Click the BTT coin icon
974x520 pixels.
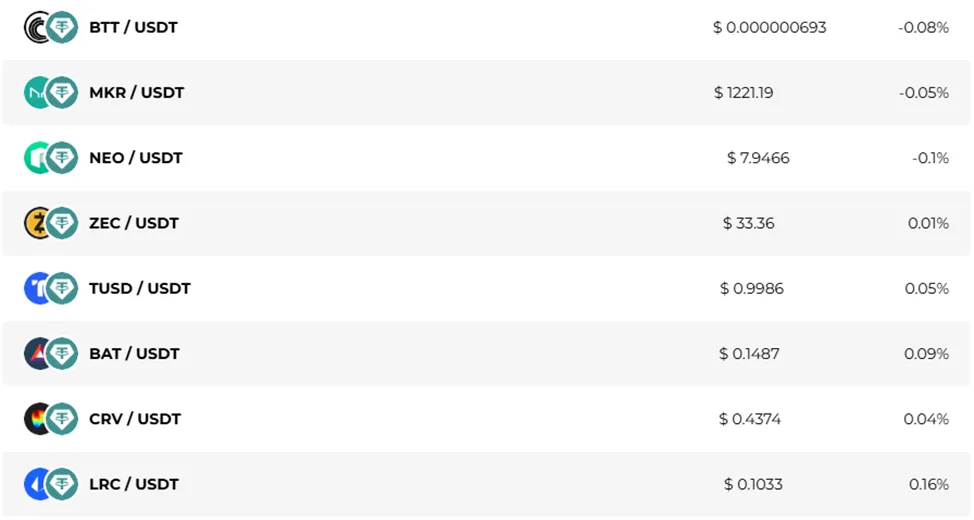pos(36,27)
